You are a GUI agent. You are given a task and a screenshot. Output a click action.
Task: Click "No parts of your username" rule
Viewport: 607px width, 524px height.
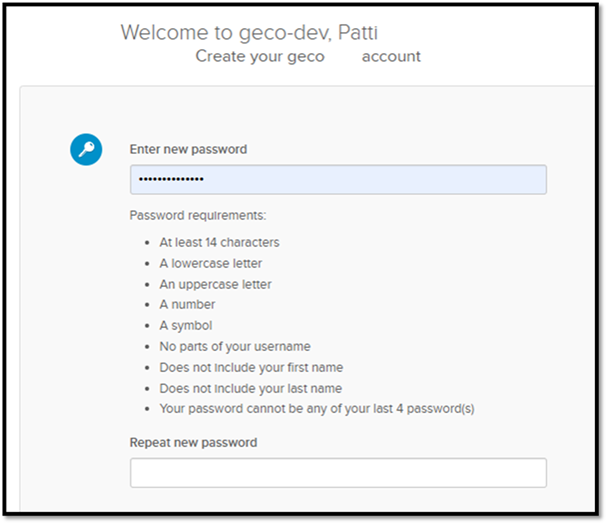[235, 346]
